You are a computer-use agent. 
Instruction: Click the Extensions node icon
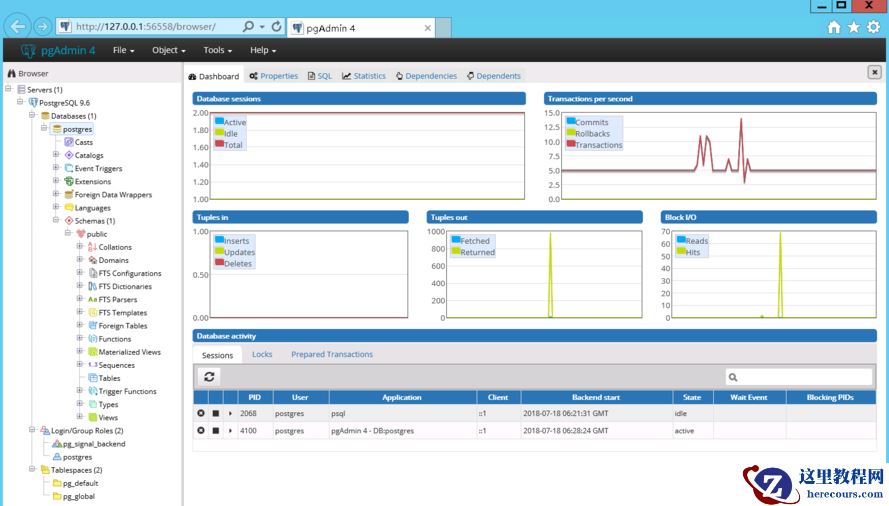pyautogui.click(x=69, y=181)
